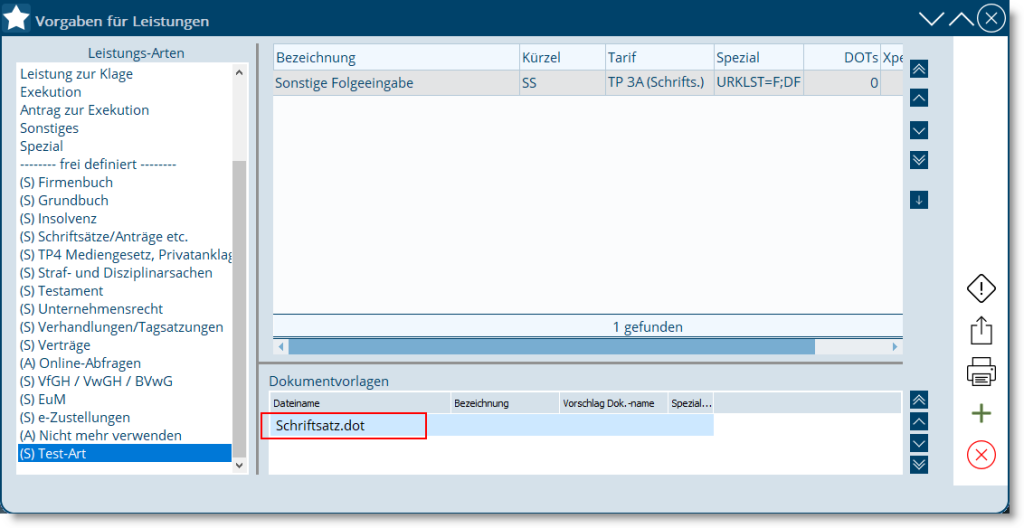This screenshot has width=1024, height=528.
Task: Select (A) Online-Abfragen entry
Action: [80, 363]
